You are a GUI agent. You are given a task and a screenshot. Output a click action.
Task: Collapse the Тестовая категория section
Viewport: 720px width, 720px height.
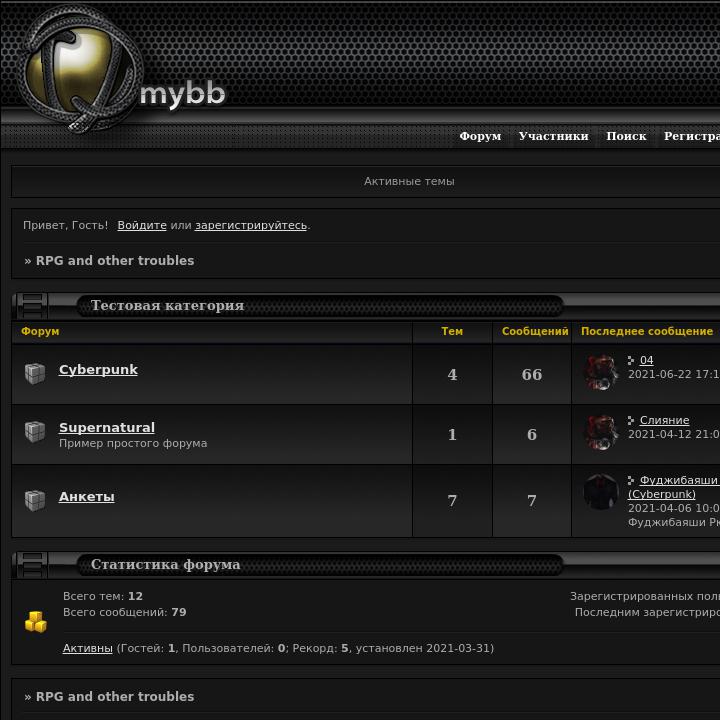(30, 305)
